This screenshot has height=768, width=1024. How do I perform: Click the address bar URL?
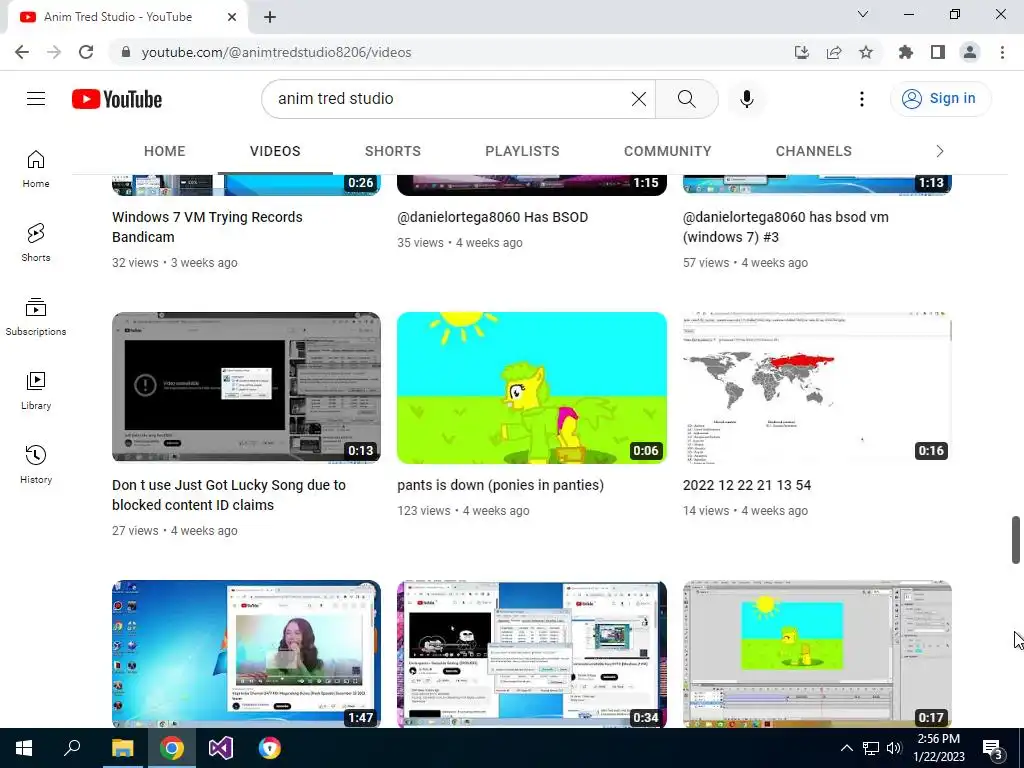(276, 52)
